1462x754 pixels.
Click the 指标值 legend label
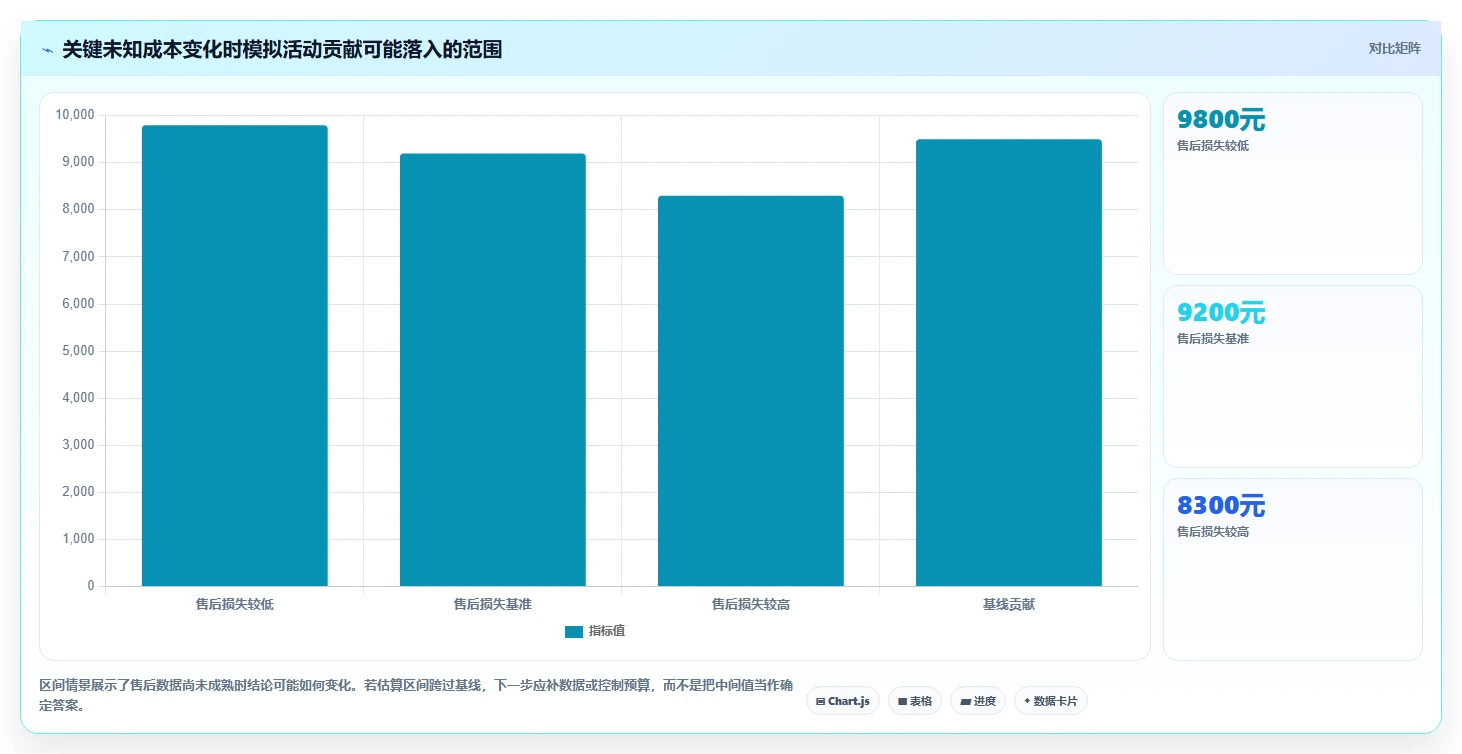607,631
